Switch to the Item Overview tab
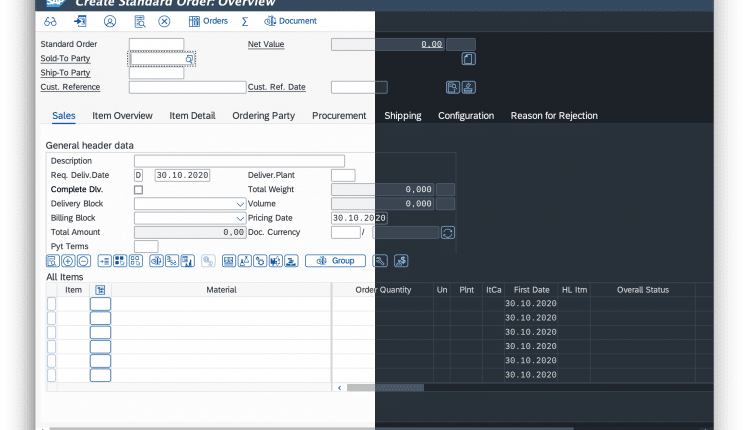The image size is (750, 430). coord(122,116)
